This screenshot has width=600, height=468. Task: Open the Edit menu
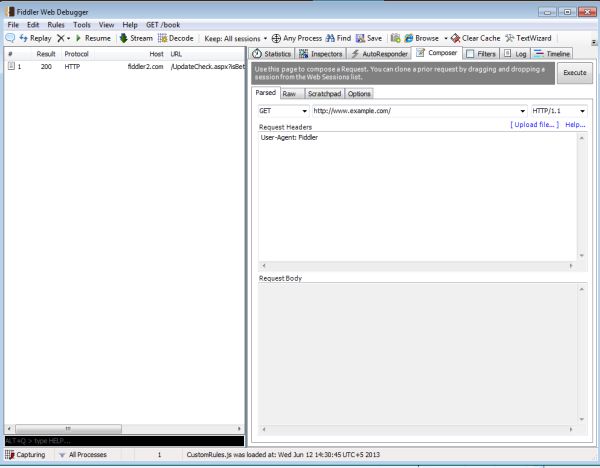tap(33, 25)
